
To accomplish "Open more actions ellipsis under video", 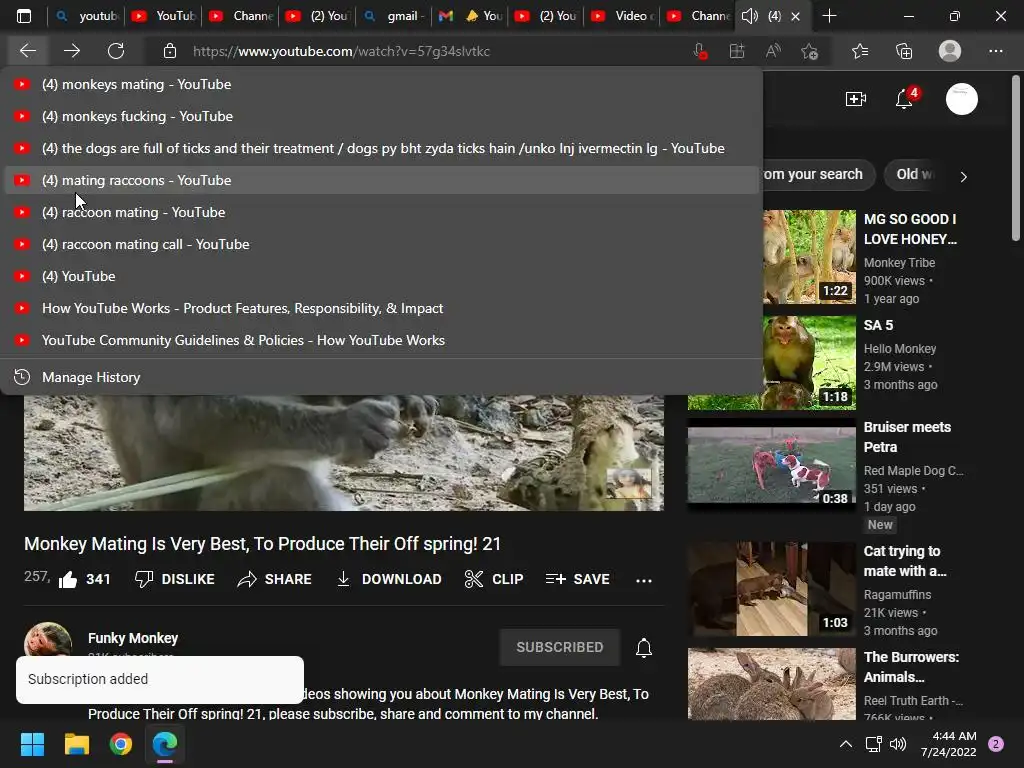I will point(644,580).
